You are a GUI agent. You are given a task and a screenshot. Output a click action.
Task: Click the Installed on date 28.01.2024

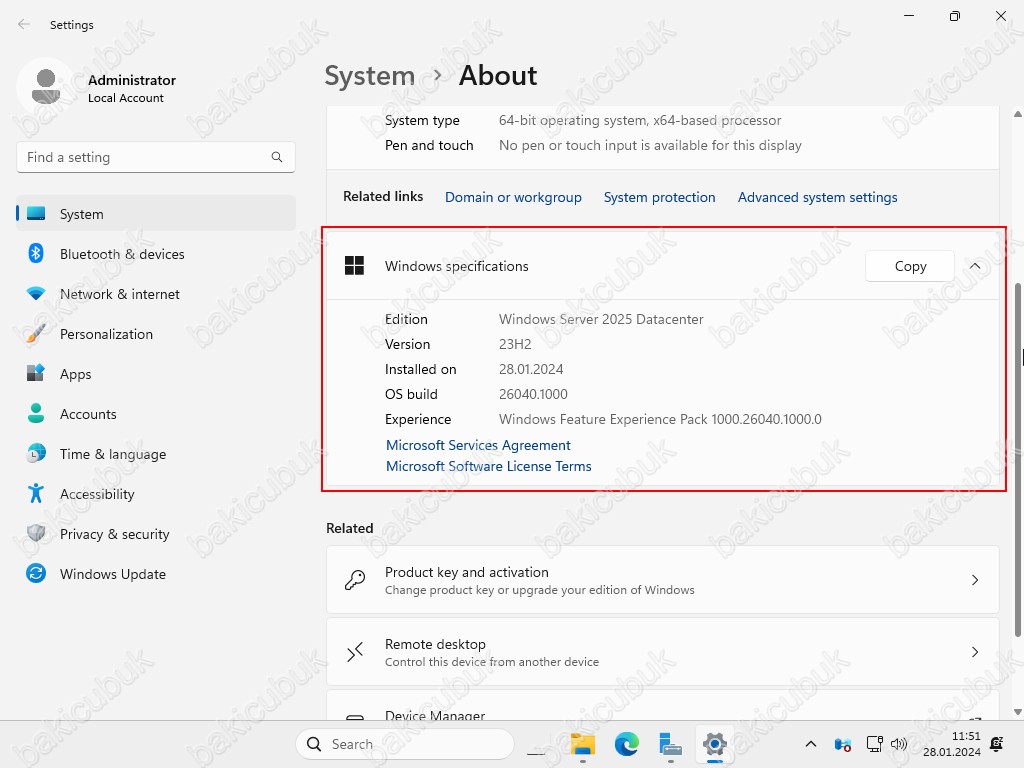[531, 369]
